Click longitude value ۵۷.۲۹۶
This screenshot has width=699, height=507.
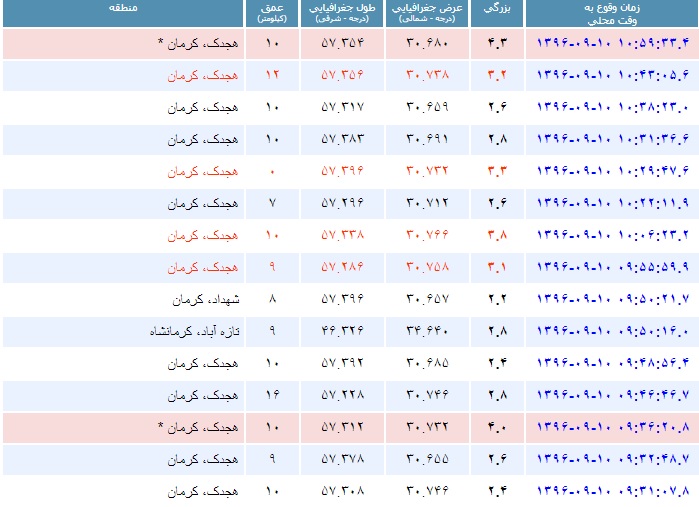point(342,203)
